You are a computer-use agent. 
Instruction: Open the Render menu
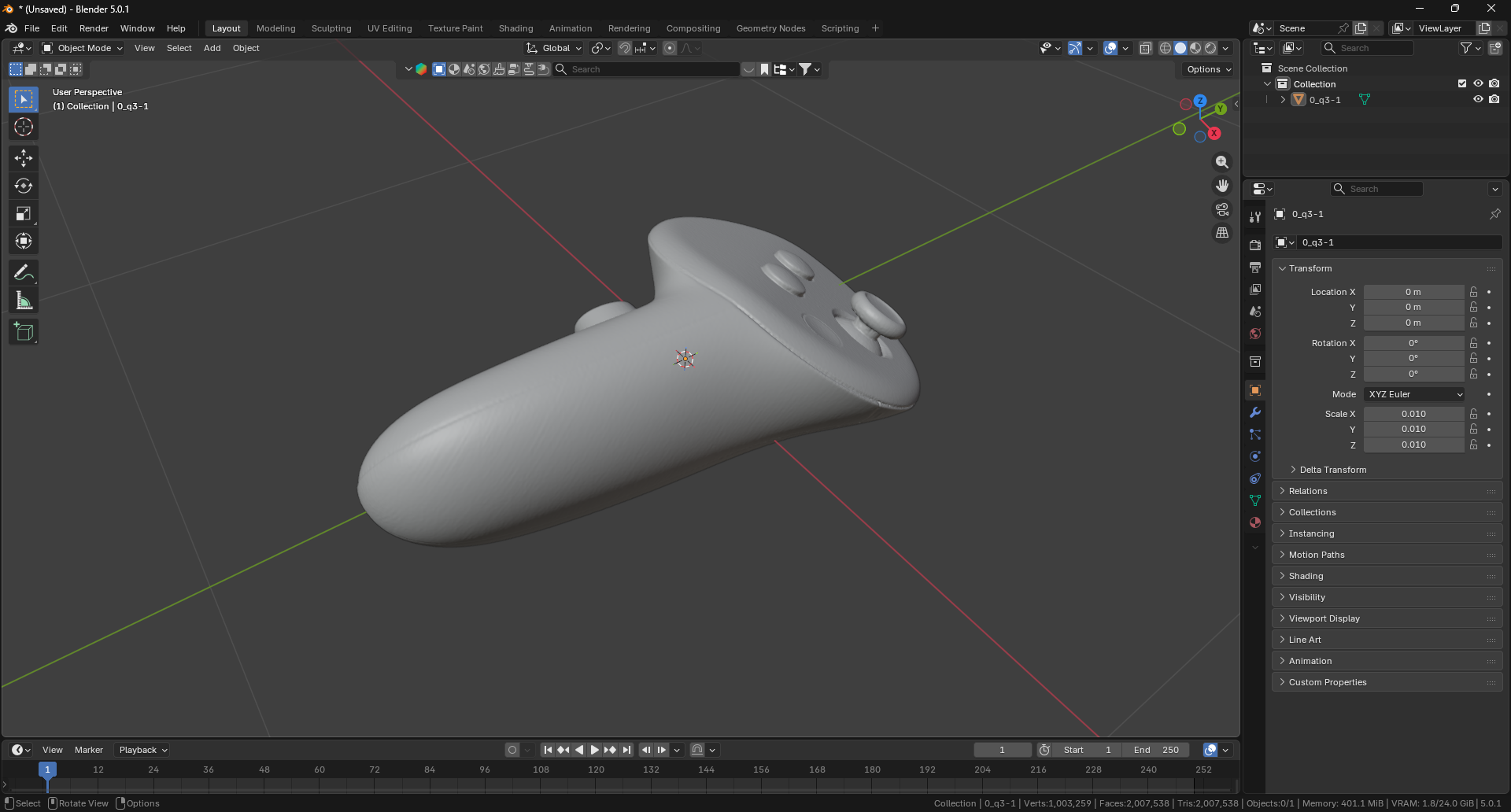click(x=94, y=28)
